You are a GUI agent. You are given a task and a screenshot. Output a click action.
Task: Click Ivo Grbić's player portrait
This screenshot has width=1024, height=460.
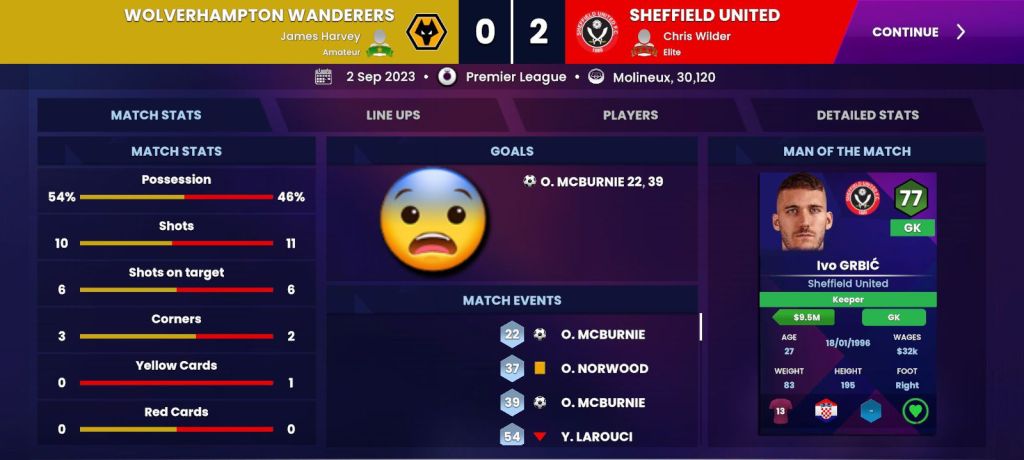point(803,212)
